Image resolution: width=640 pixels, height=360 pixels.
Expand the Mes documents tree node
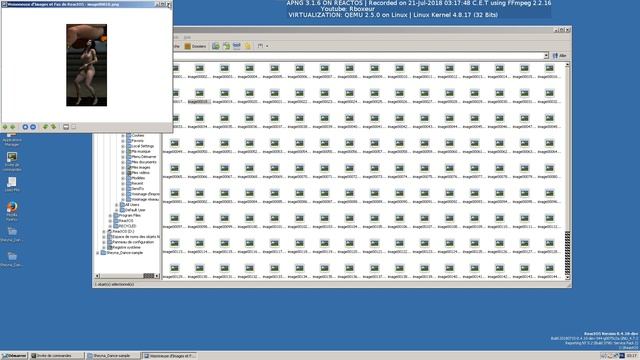(123, 162)
